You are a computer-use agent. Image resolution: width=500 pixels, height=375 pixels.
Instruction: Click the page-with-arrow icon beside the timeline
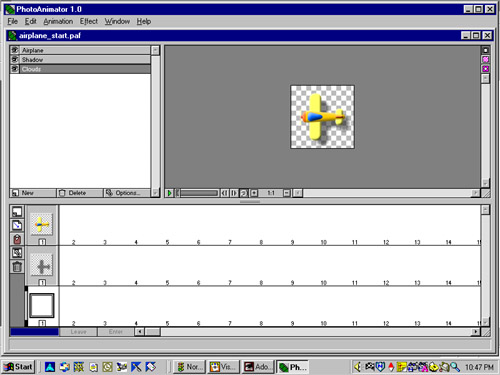coord(17,226)
